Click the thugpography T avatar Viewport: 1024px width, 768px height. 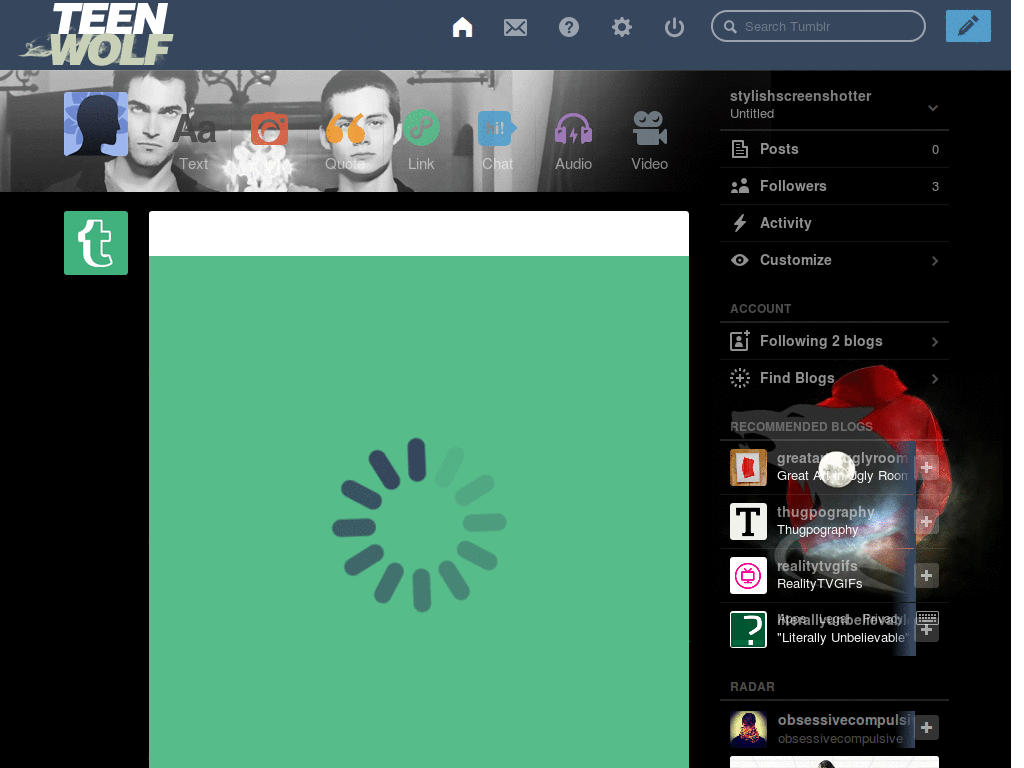(x=748, y=521)
